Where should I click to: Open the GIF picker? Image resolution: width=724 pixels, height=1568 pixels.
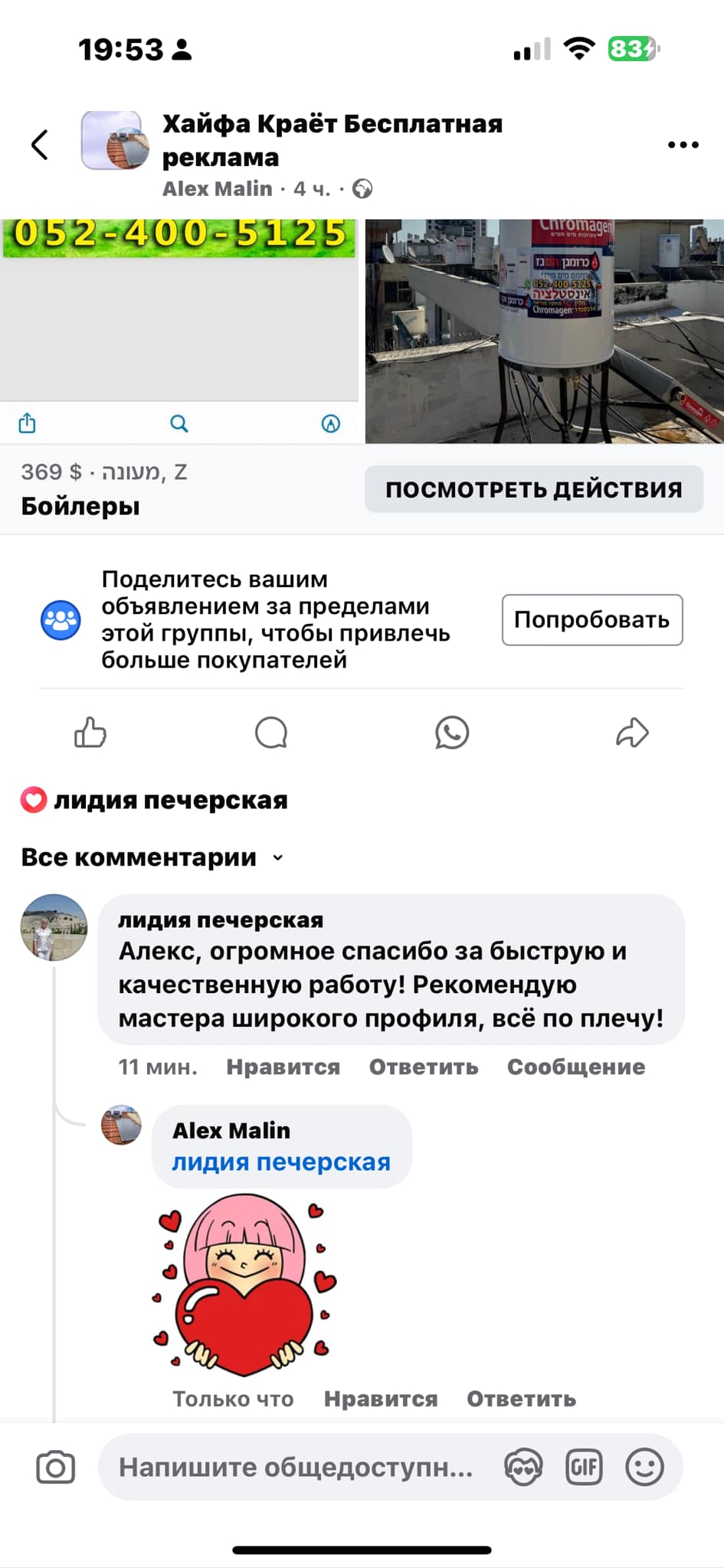(584, 1467)
